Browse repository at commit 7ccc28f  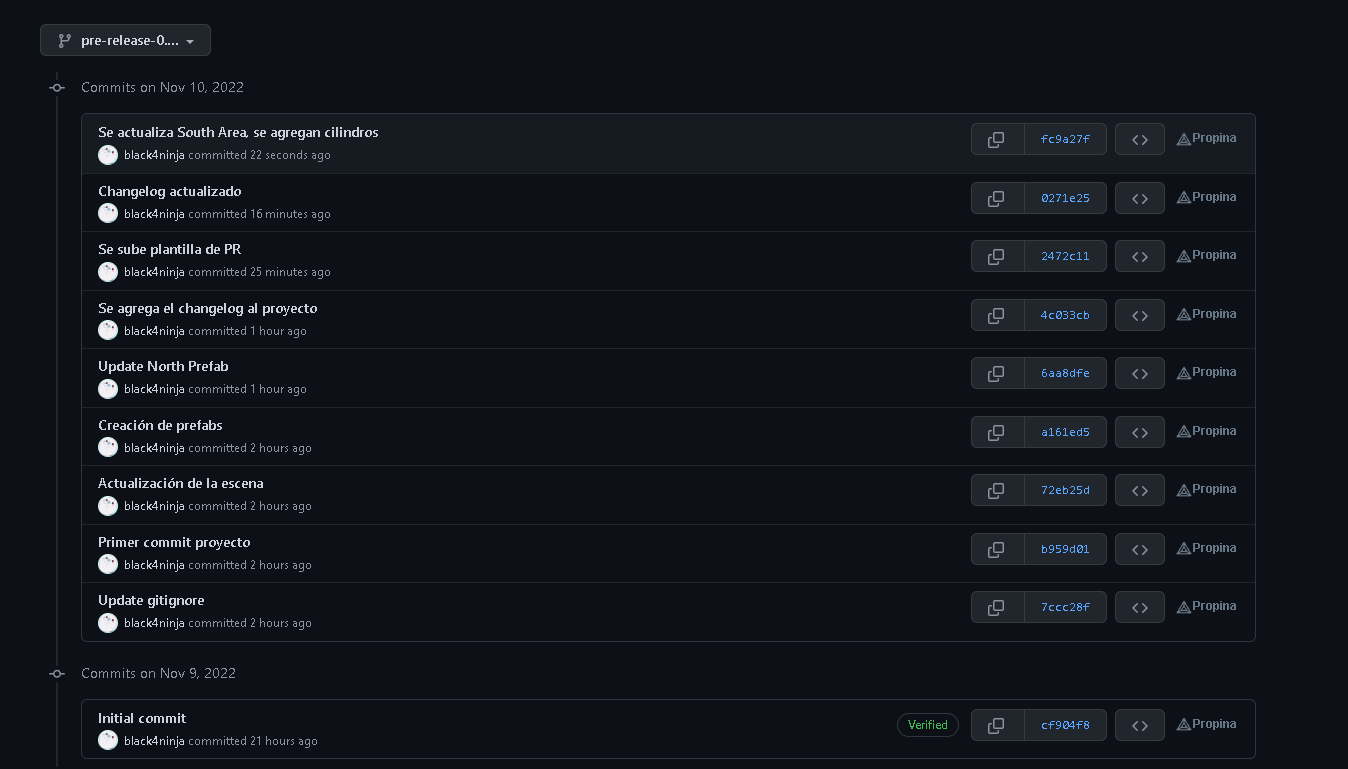click(x=1139, y=607)
